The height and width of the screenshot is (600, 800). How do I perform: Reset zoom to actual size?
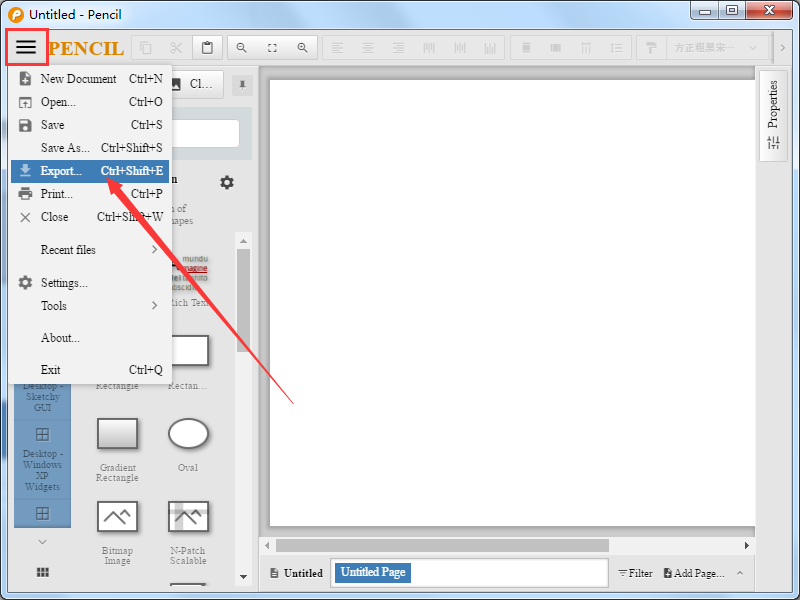click(272, 48)
